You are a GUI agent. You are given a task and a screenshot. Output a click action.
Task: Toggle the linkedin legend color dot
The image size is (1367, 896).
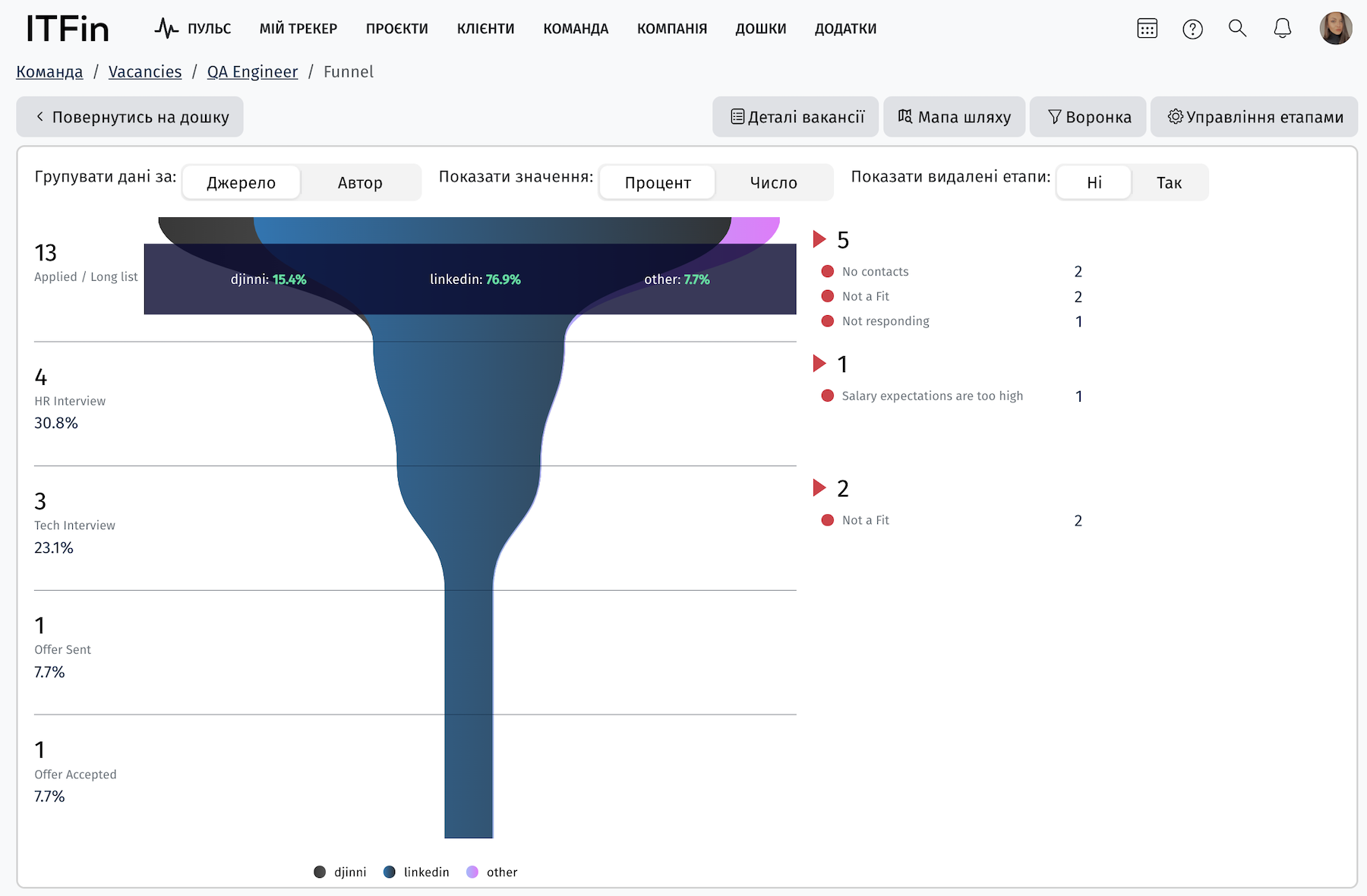tap(390, 872)
